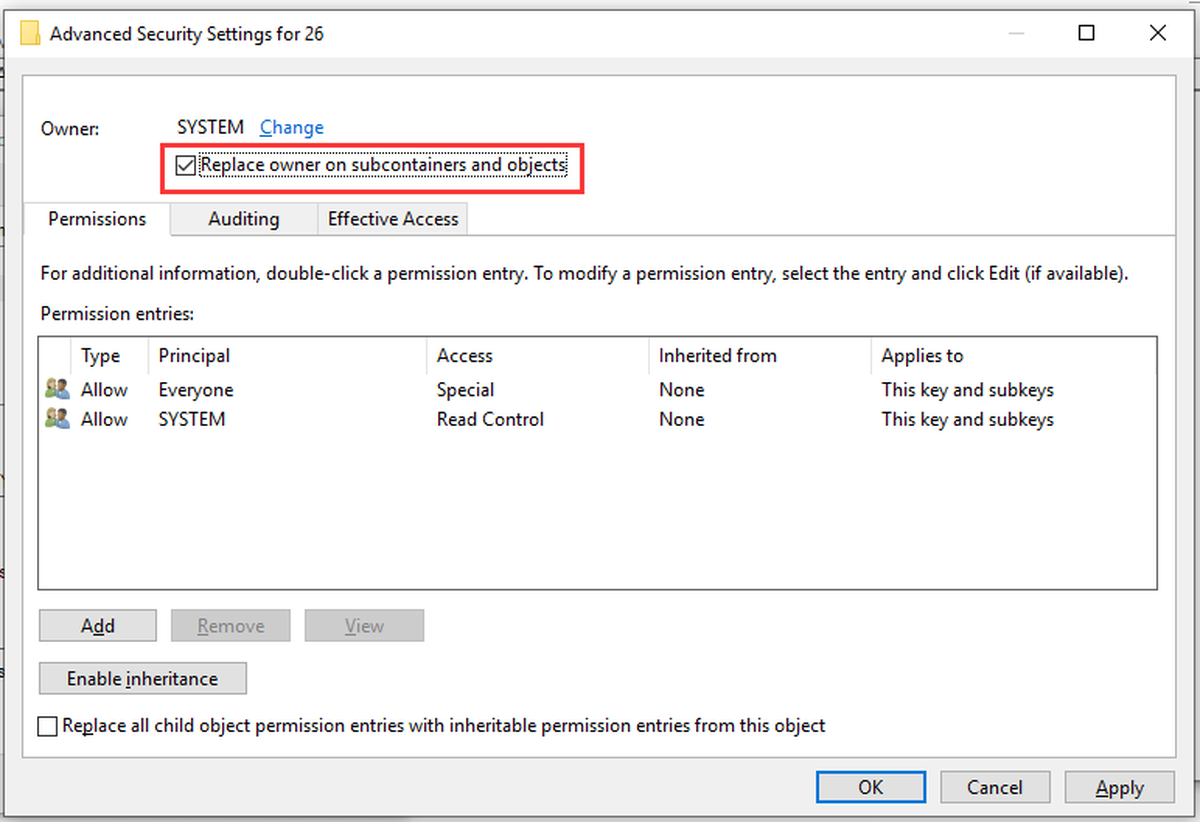
Task: Click Allow in the SYSTEM row
Action: point(104,420)
